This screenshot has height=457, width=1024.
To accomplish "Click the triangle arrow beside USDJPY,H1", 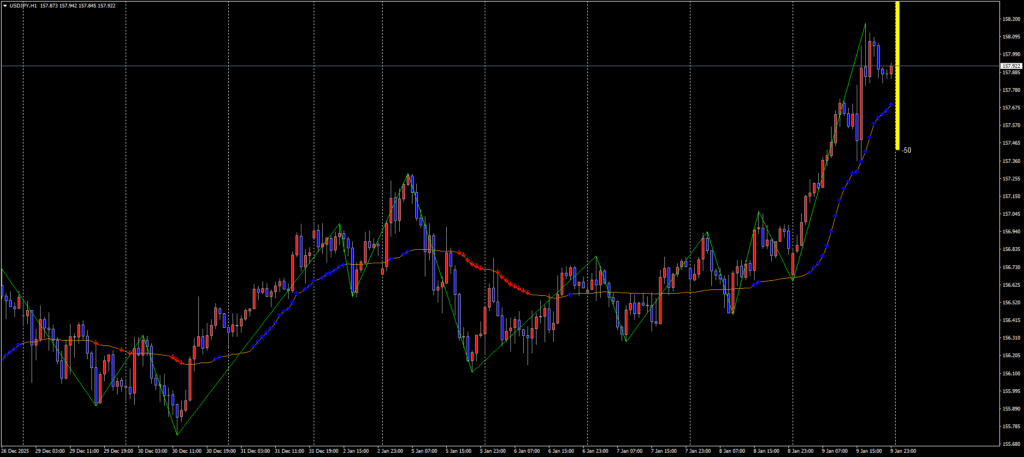I will click(x=5, y=5).
